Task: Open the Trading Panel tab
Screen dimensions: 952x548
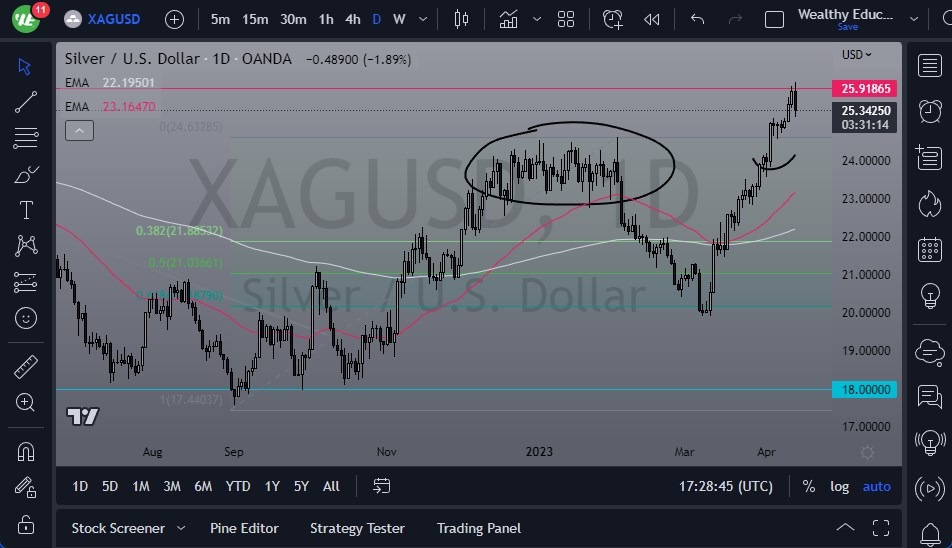Action: tap(478, 528)
